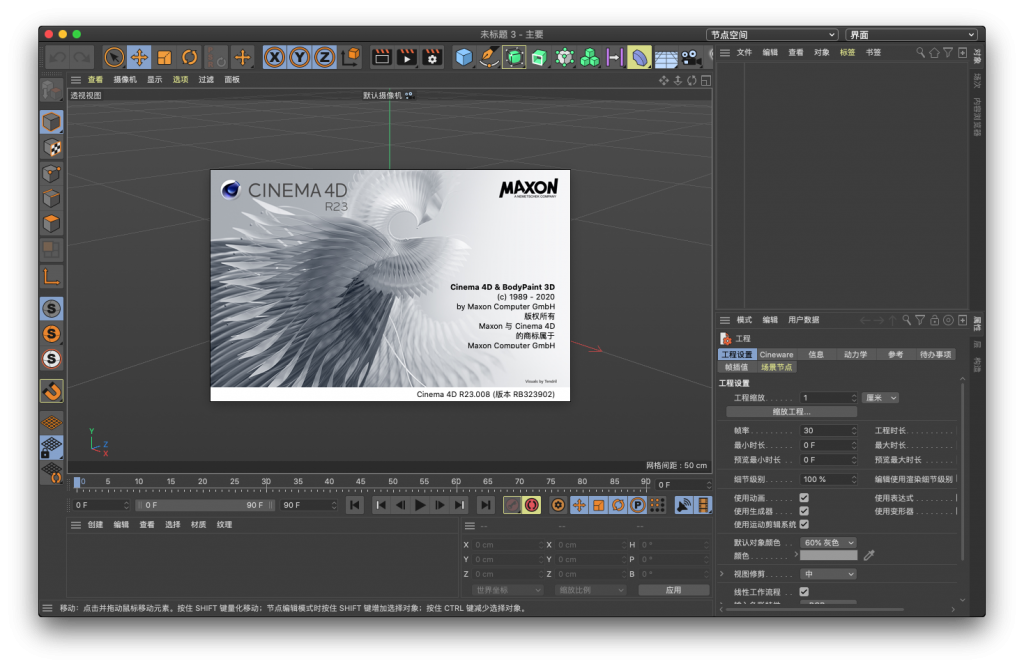The height and width of the screenshot is (668, 1024).
Task: Click the blue bend deformer icon
Action: coord(640,57)
